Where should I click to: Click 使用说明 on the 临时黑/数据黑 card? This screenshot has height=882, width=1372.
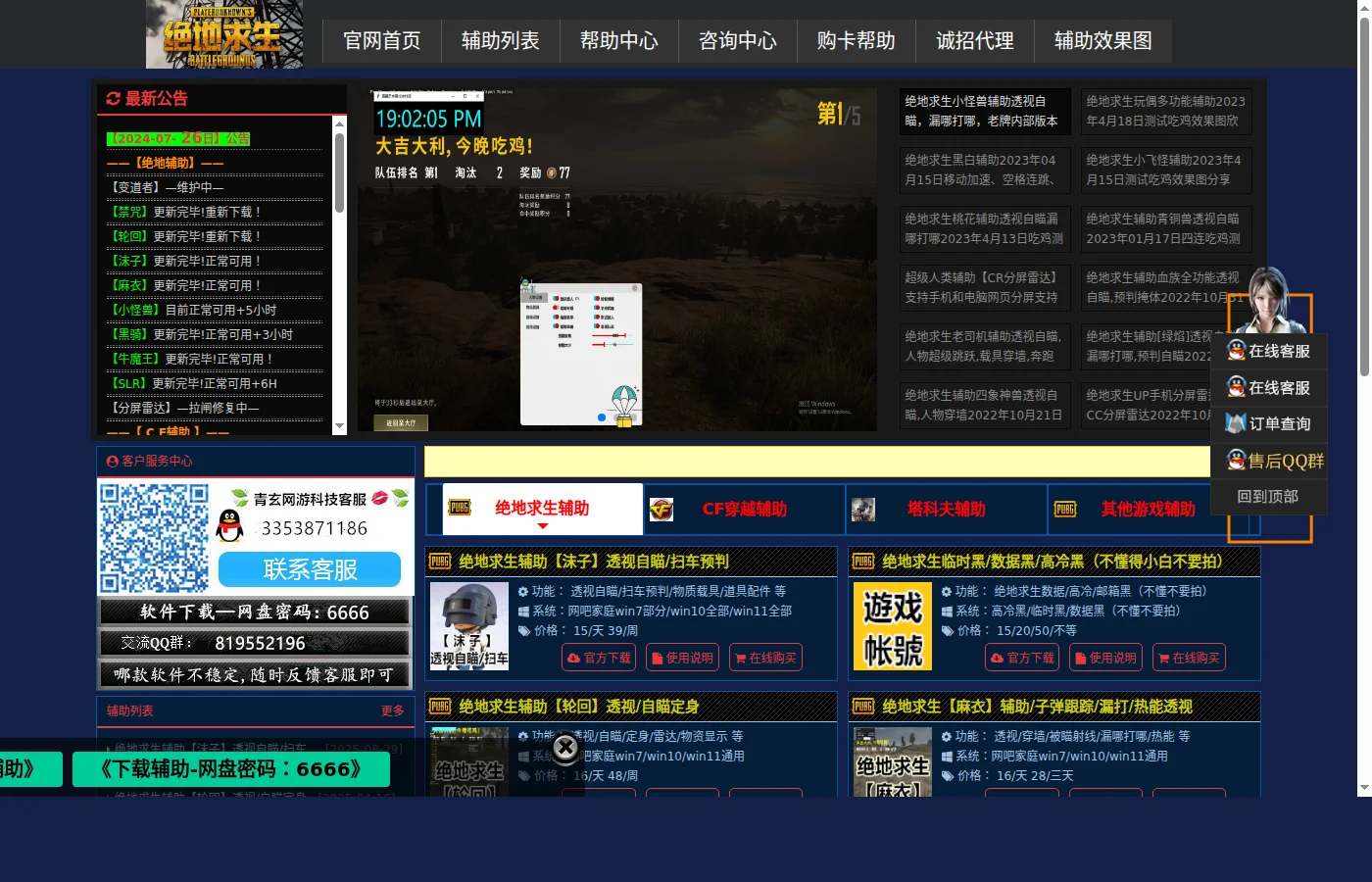coord(1105,658)
